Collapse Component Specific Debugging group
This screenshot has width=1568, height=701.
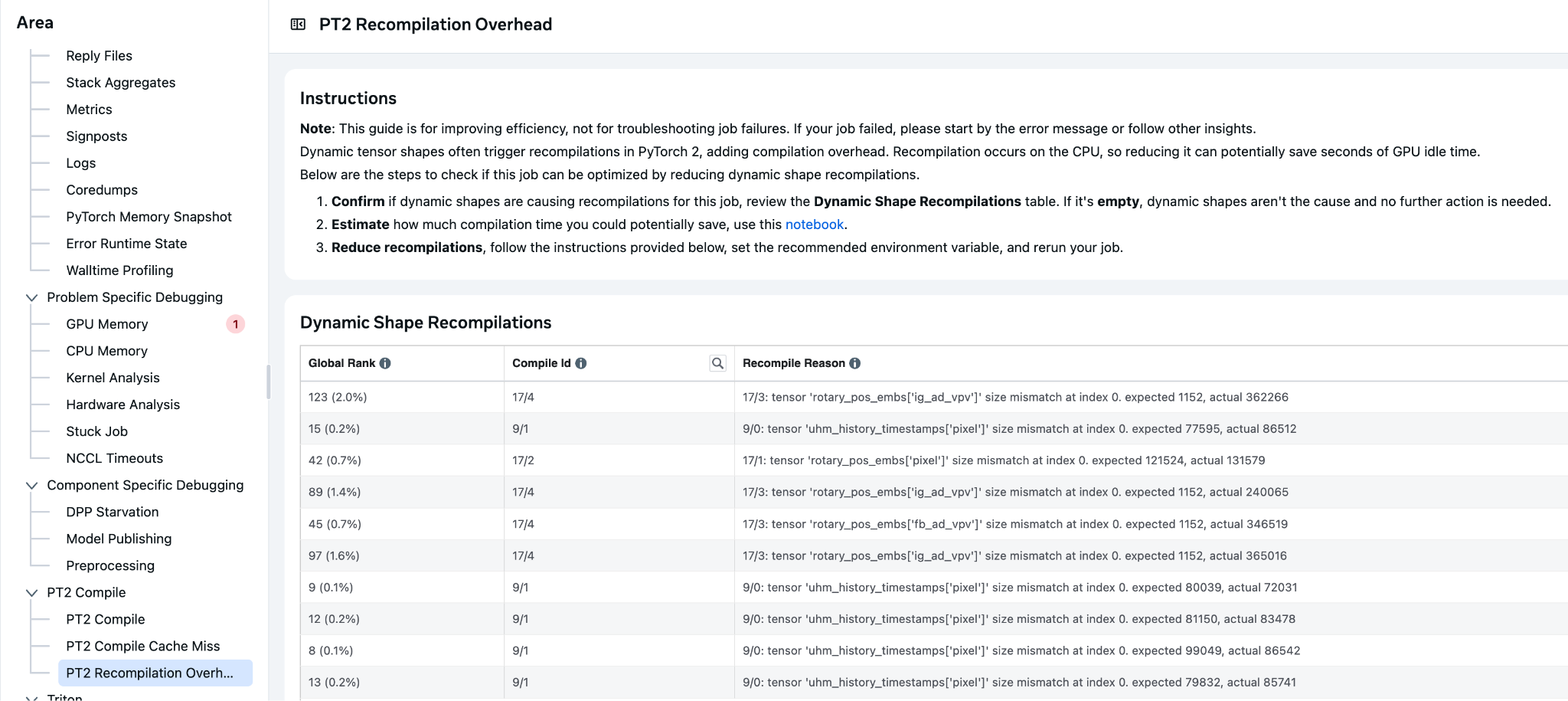32,485
